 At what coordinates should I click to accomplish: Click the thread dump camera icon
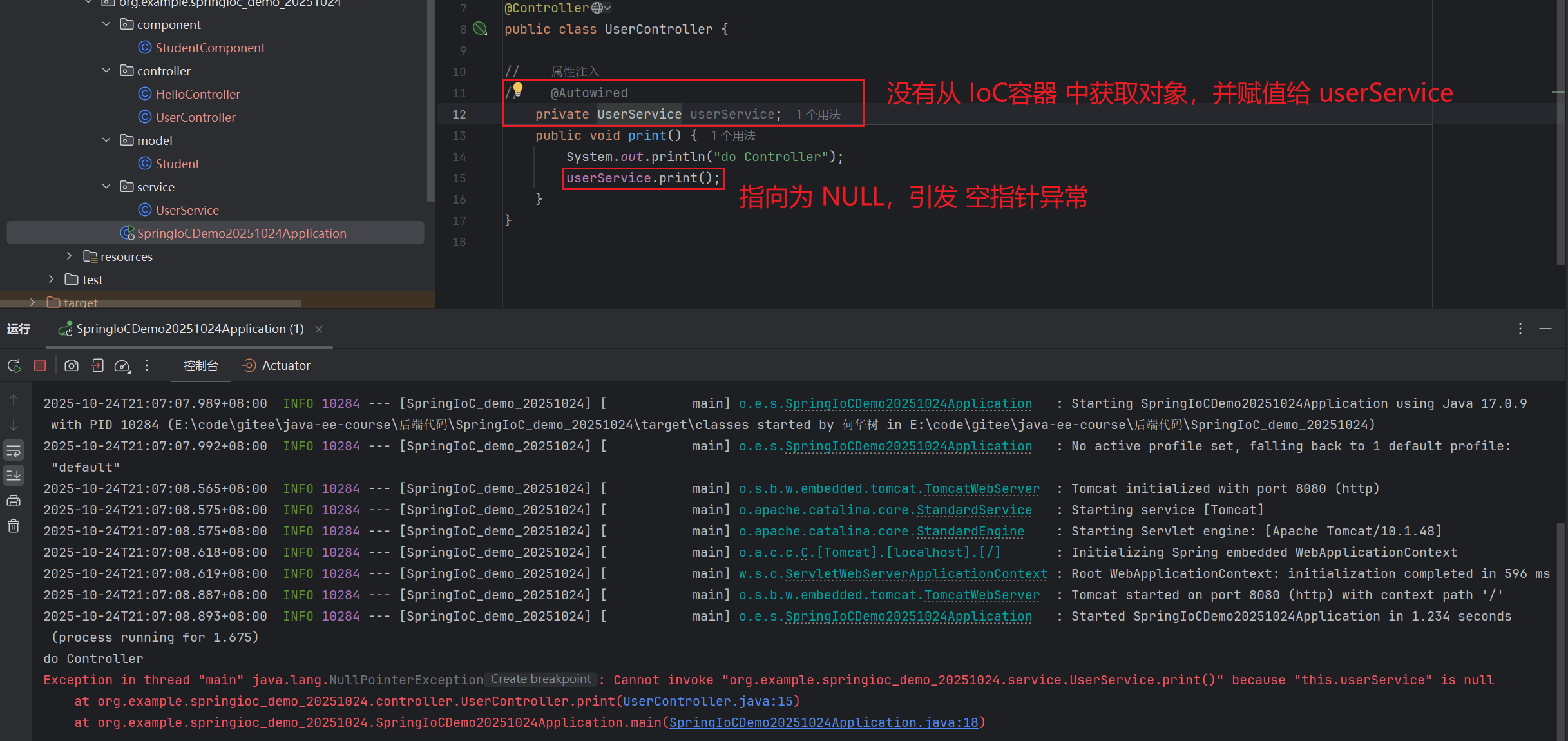pos(72,365)
